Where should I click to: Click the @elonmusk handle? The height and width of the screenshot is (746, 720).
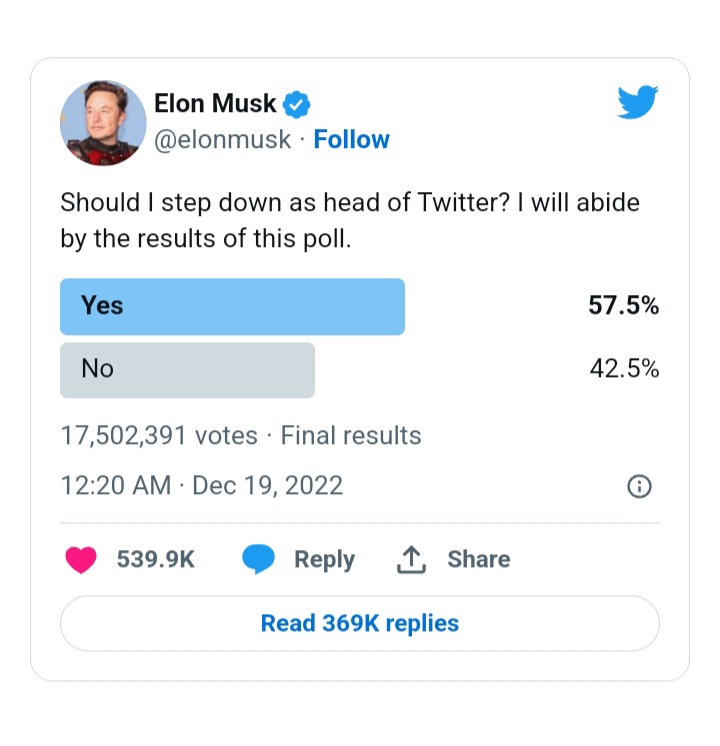click(222, 140)
